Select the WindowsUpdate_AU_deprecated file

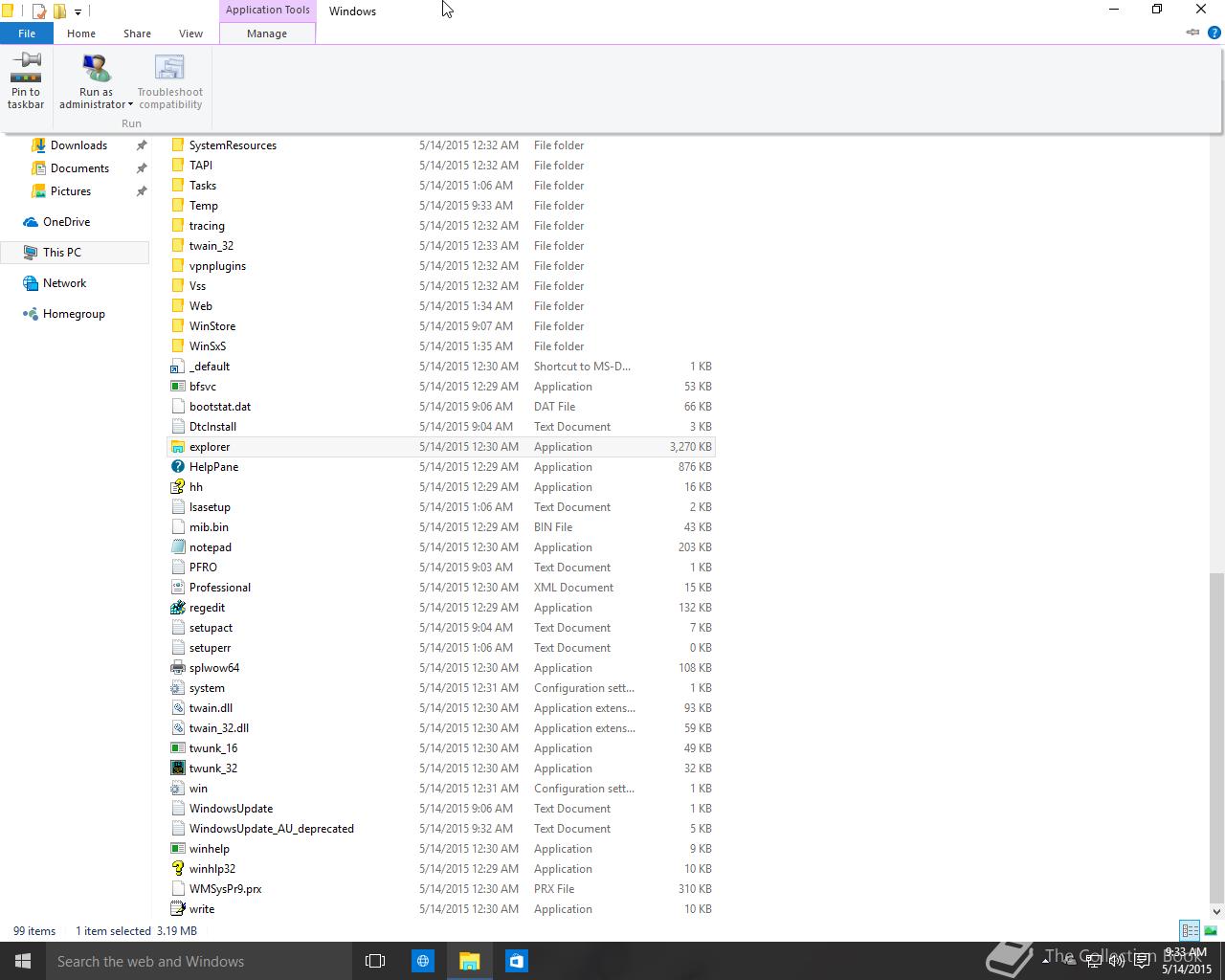point(440,829)
